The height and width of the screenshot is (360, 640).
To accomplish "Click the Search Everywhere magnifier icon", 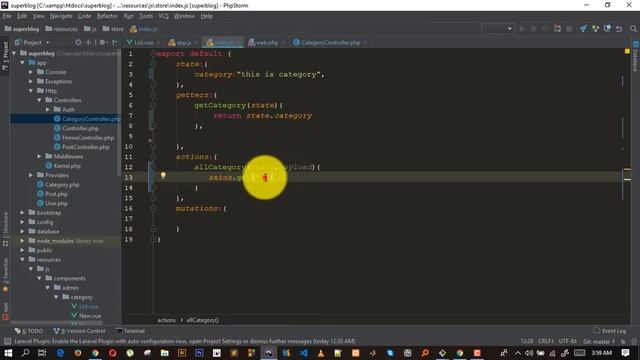I will 633,29.
